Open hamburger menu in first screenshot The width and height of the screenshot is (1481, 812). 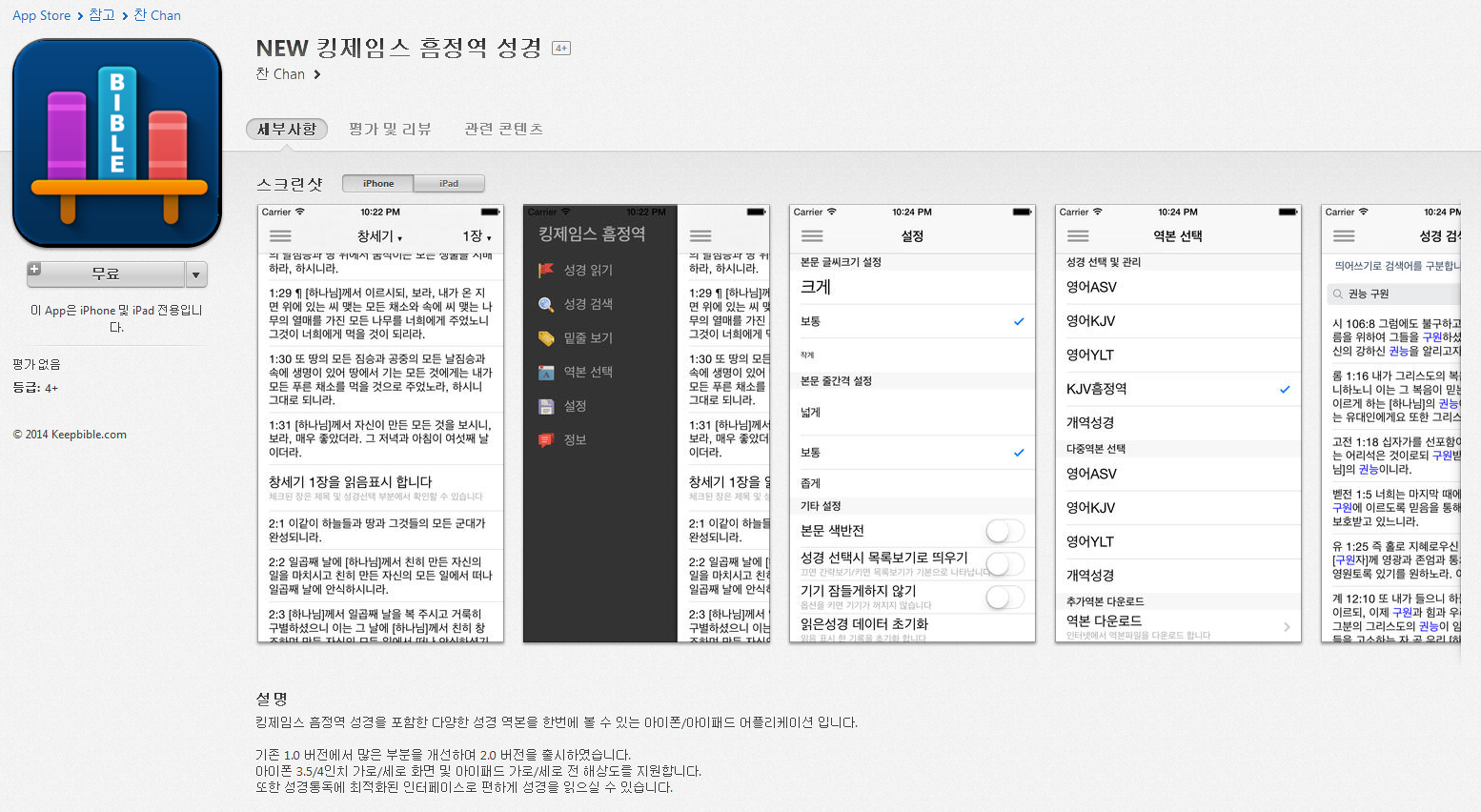(280, 236)
